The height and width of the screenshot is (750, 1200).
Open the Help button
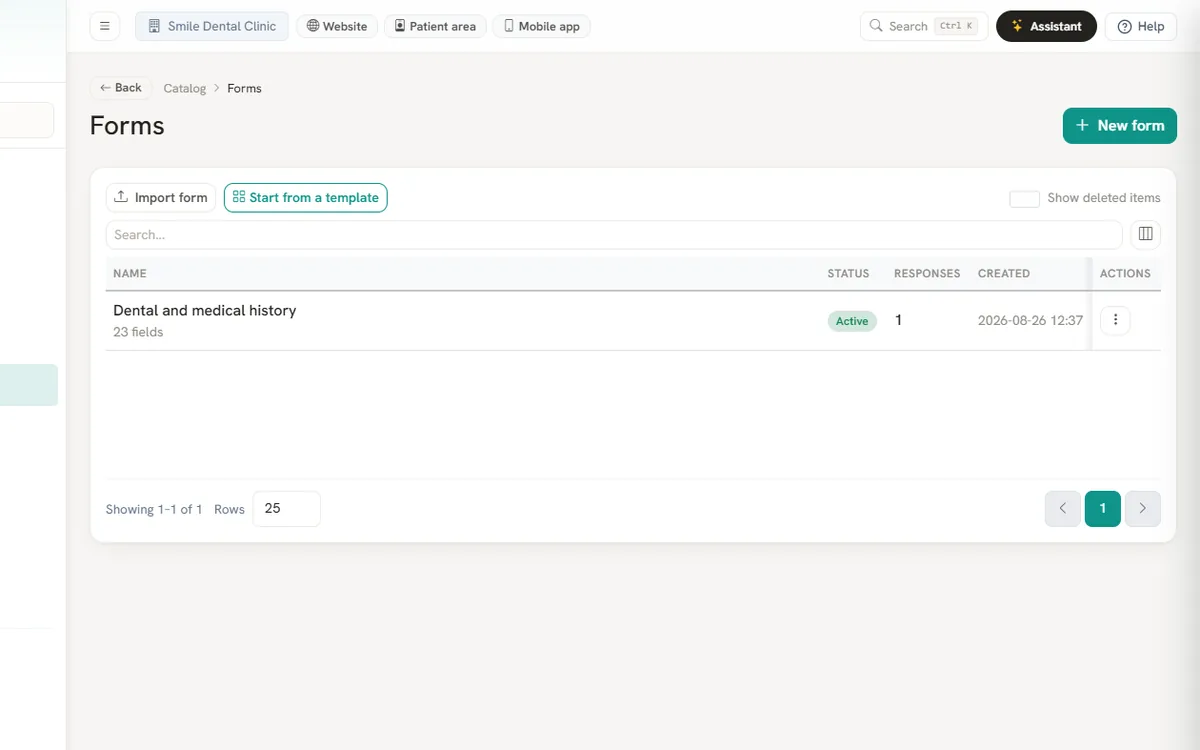1141,26
